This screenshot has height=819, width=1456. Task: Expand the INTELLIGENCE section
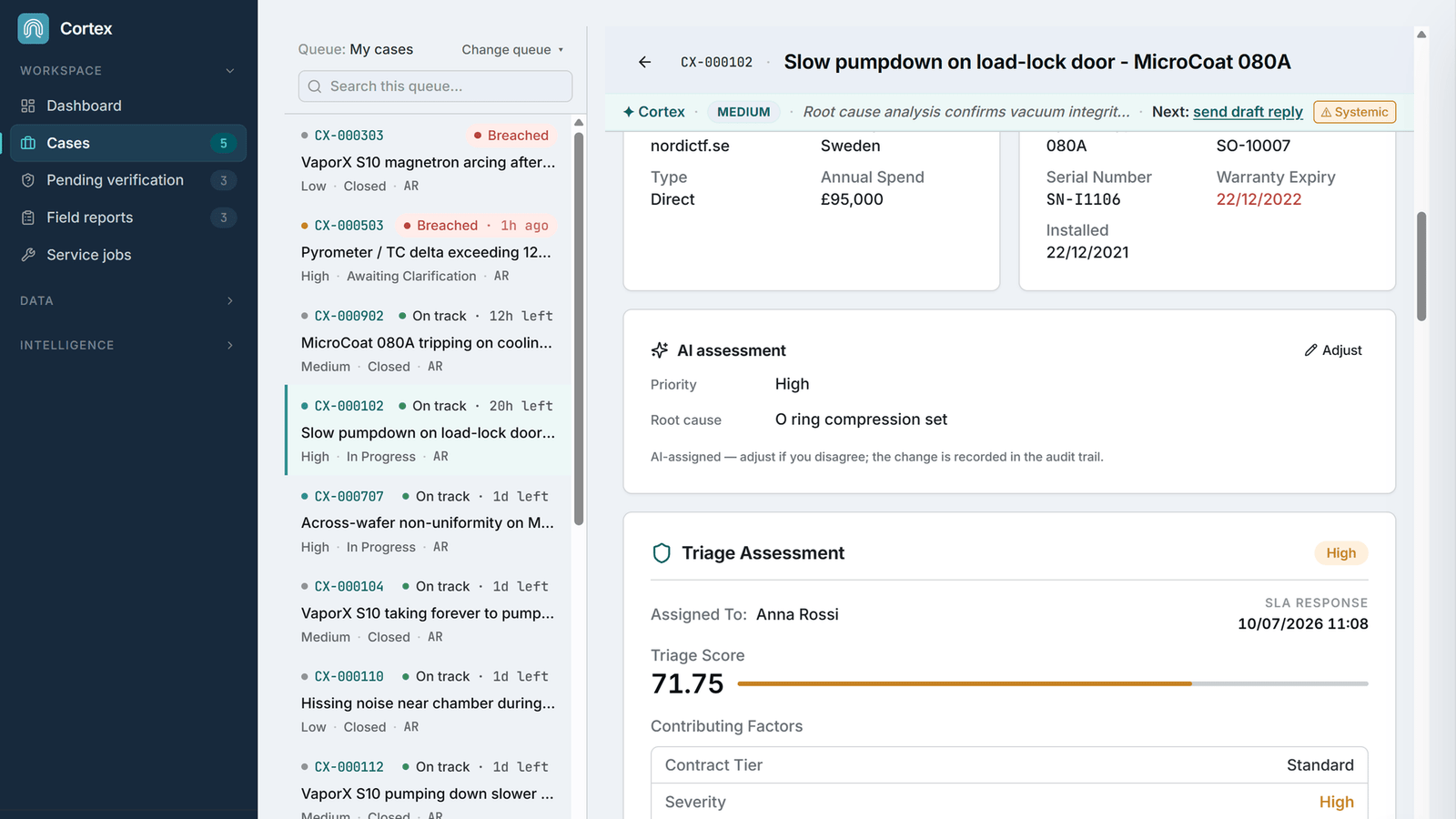coord(127,345)
